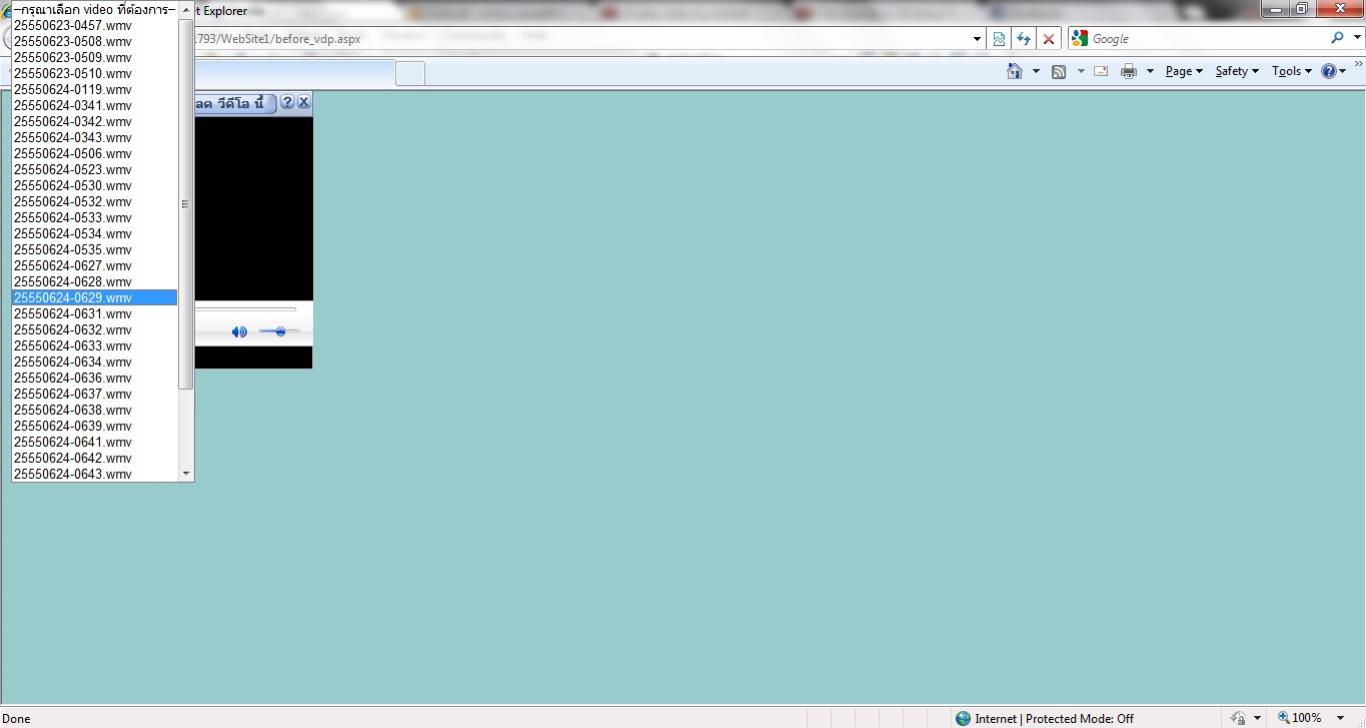Show more toolbar commands chevron

pyautogui.click(x=1358, y=65)
